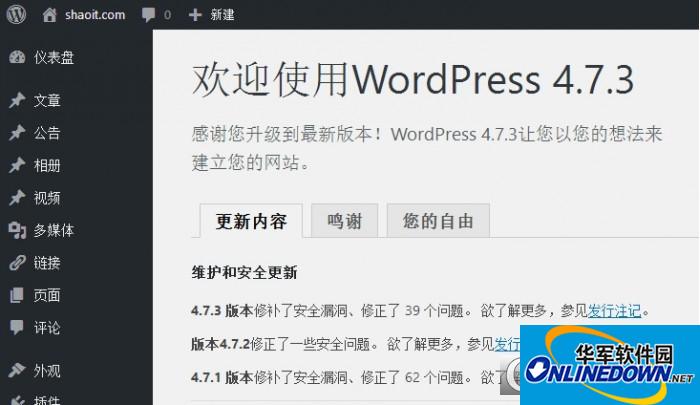Open the 链接 links menu
Screen dimensions: 700x405
[47, 263]
